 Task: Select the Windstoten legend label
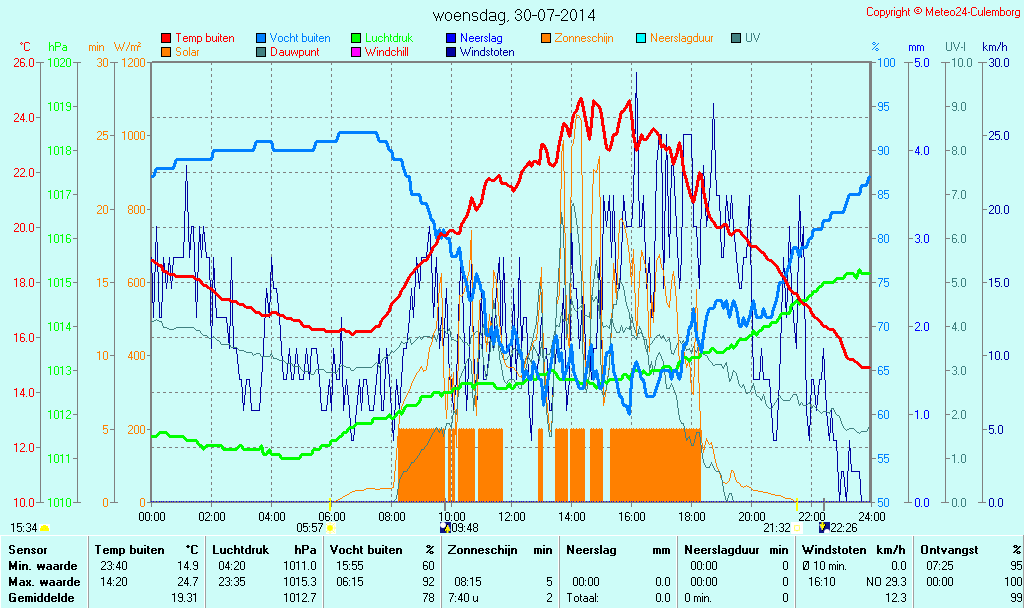487,52
